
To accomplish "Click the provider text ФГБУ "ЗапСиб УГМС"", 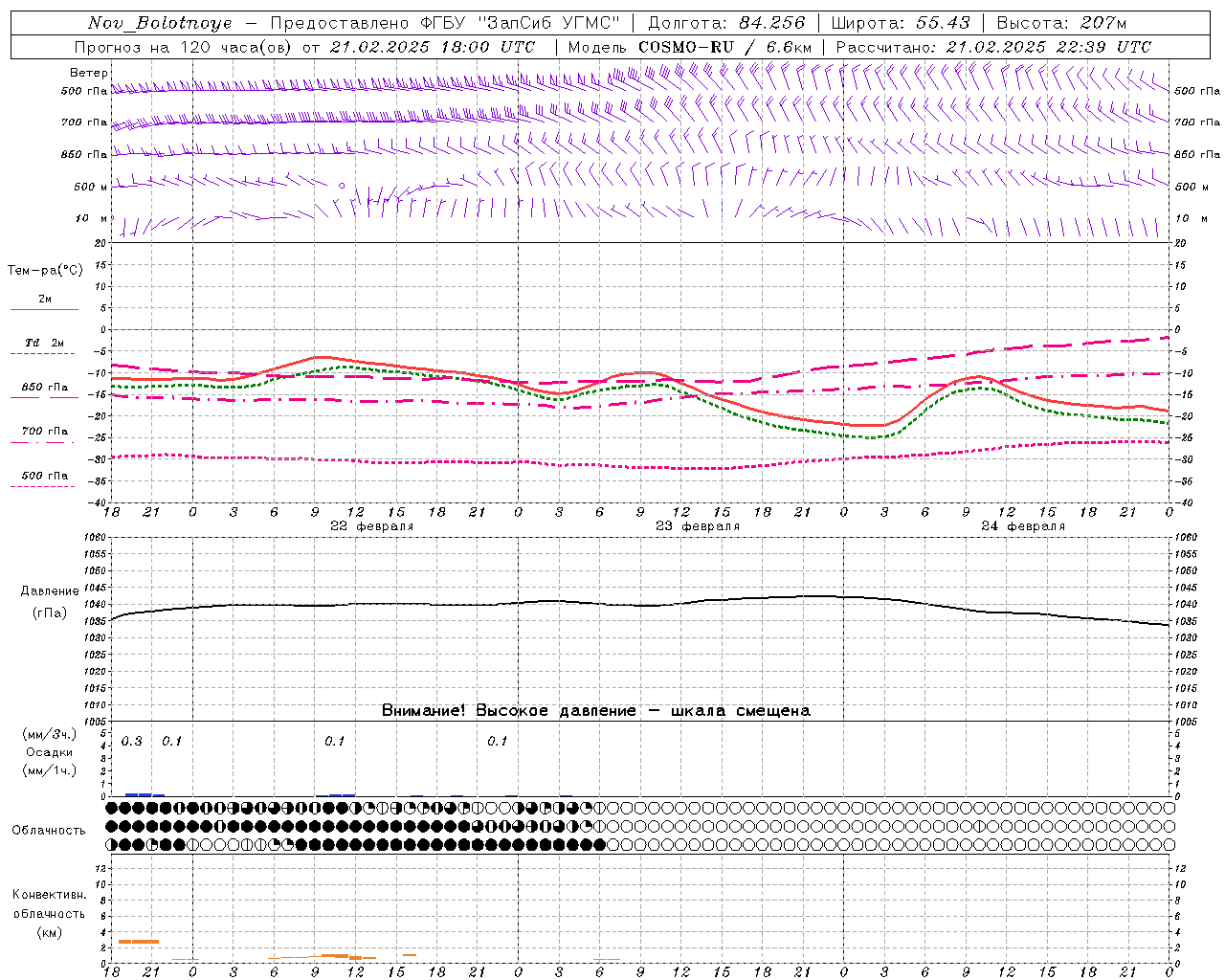I will pyautogui.click(x=520, y=23).
